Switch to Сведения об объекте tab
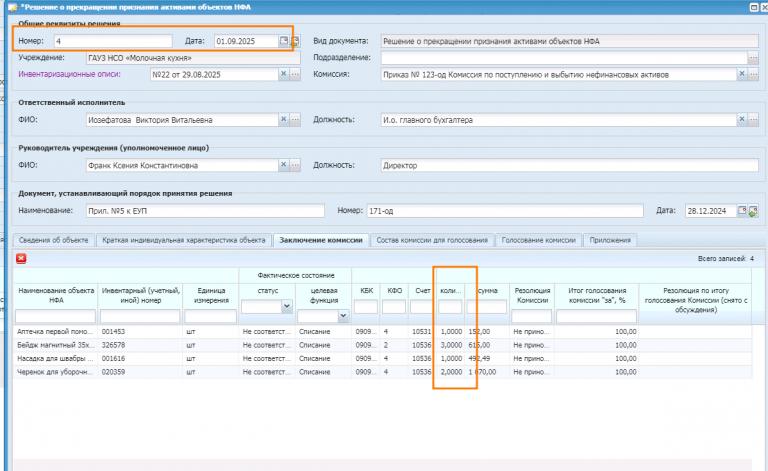 53,240
